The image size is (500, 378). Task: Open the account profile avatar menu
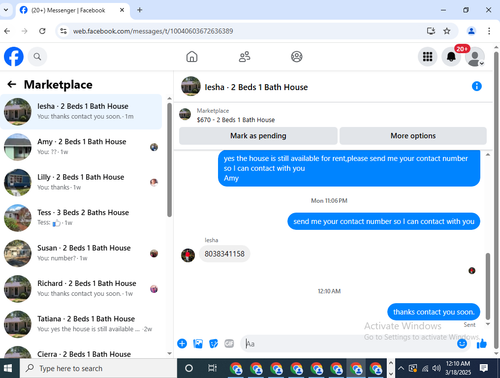pos(475,57)
